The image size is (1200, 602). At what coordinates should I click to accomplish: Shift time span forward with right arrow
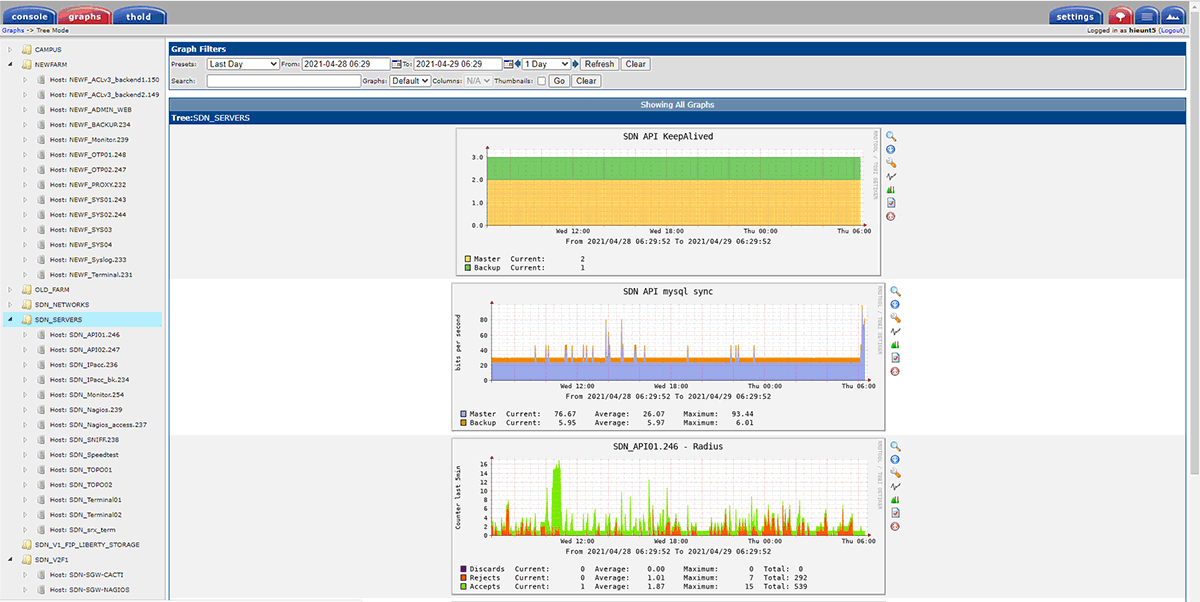tap(576, 64)
